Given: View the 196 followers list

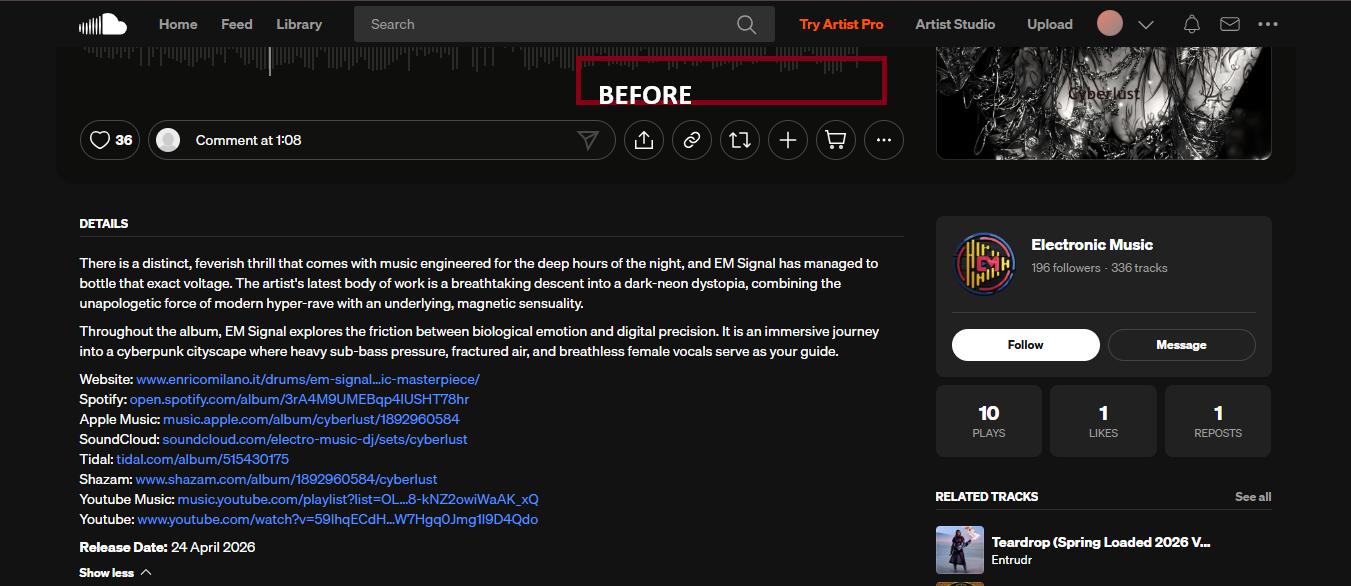Looking at the screenshot, I should (x=1066, y=268).
